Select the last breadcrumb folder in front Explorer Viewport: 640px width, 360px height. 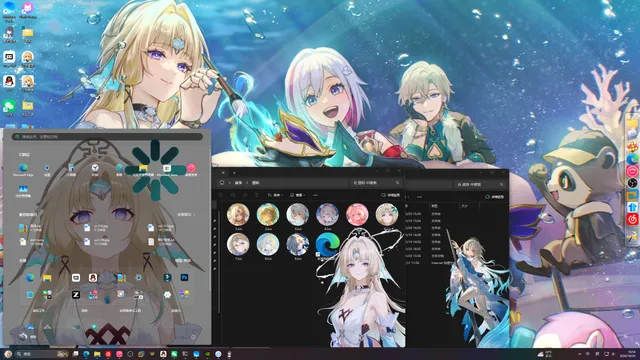point(256,183)
